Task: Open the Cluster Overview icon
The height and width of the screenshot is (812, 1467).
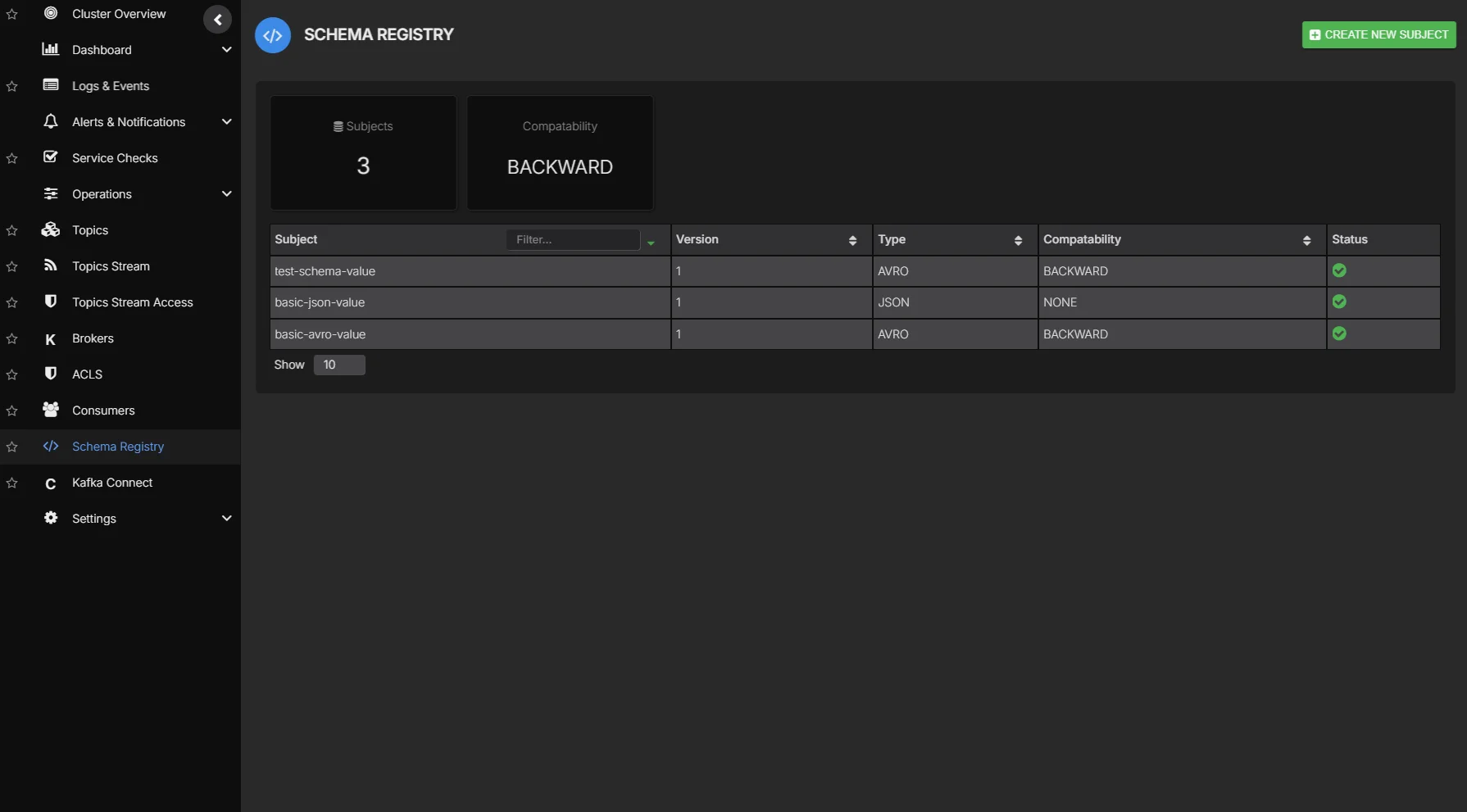Action: point(51,13)
